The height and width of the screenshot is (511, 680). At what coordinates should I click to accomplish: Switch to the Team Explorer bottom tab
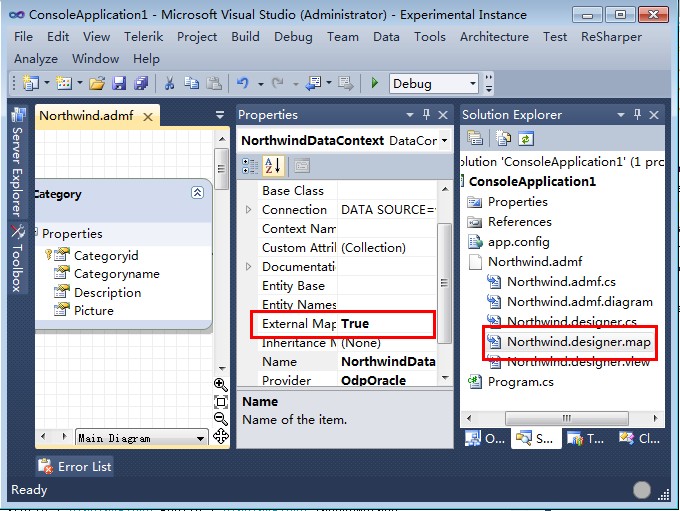click(587, 439)
